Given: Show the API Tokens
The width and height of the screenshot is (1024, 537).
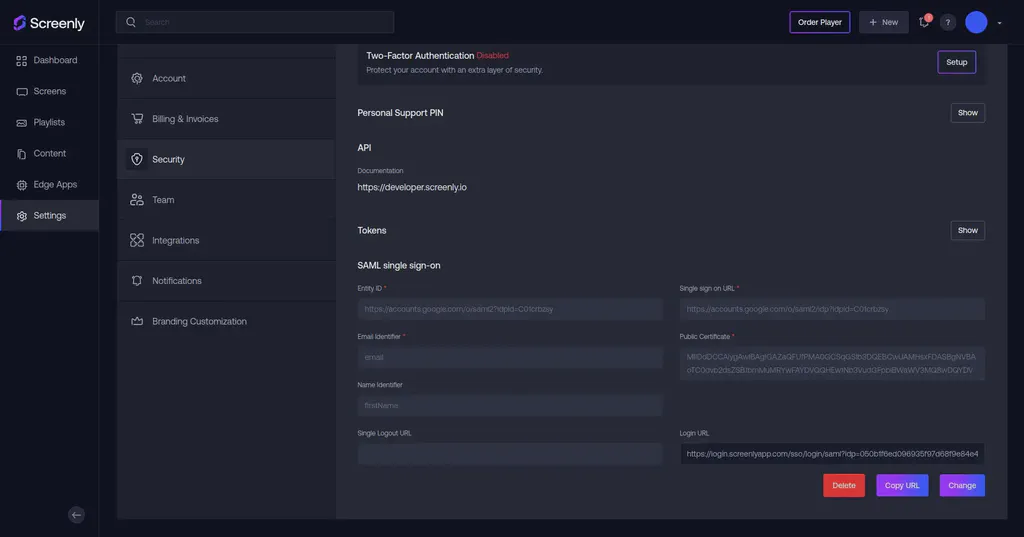Looking at the screenshot, I should coord(967,230).
